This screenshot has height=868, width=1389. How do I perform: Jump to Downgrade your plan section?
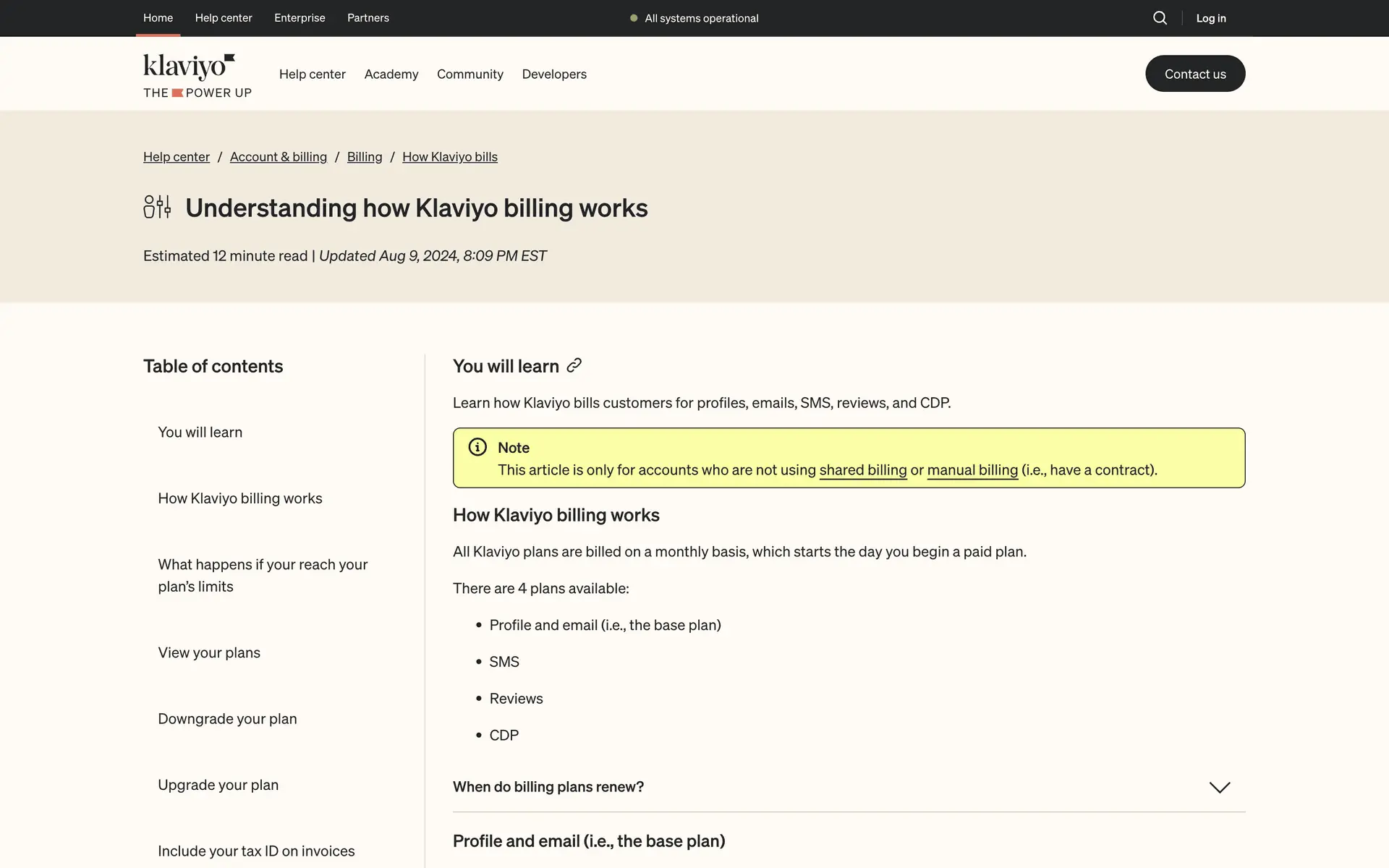(x=227, y=718)
